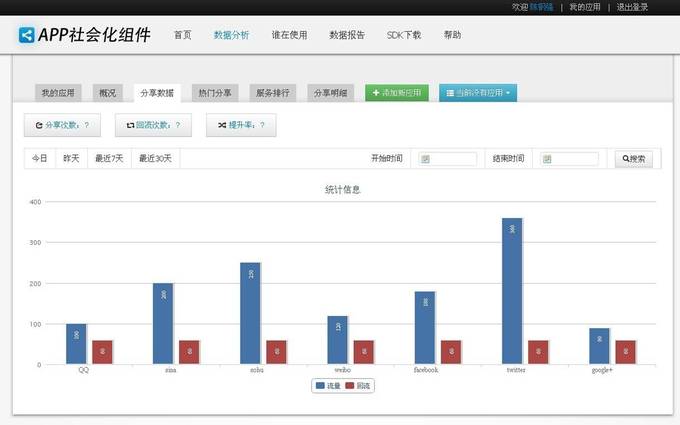Toggle the blue 流量 series in the legend
Screen dimensions: 680x425
pos(328,386)
